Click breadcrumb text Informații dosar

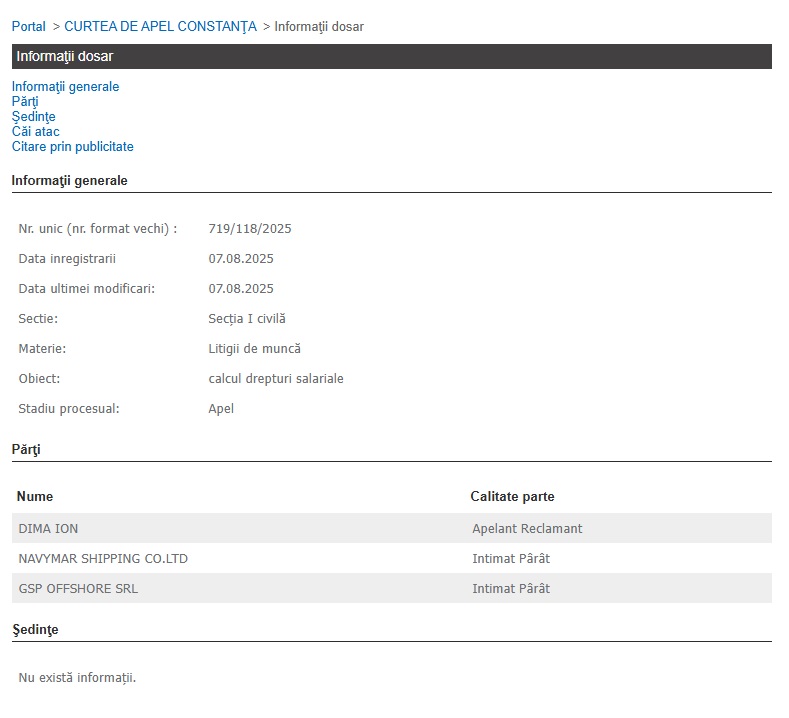[319, 26]
